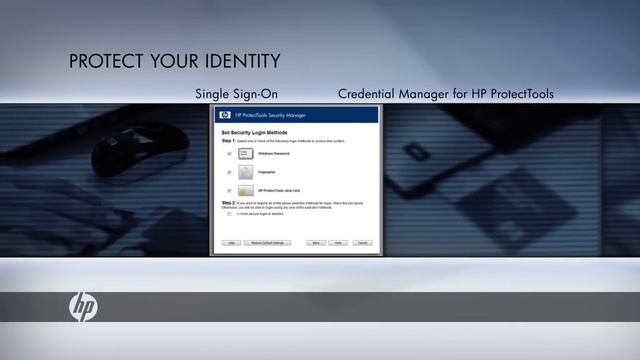Toggle the Fingerprint checkbox

[229, 172]
